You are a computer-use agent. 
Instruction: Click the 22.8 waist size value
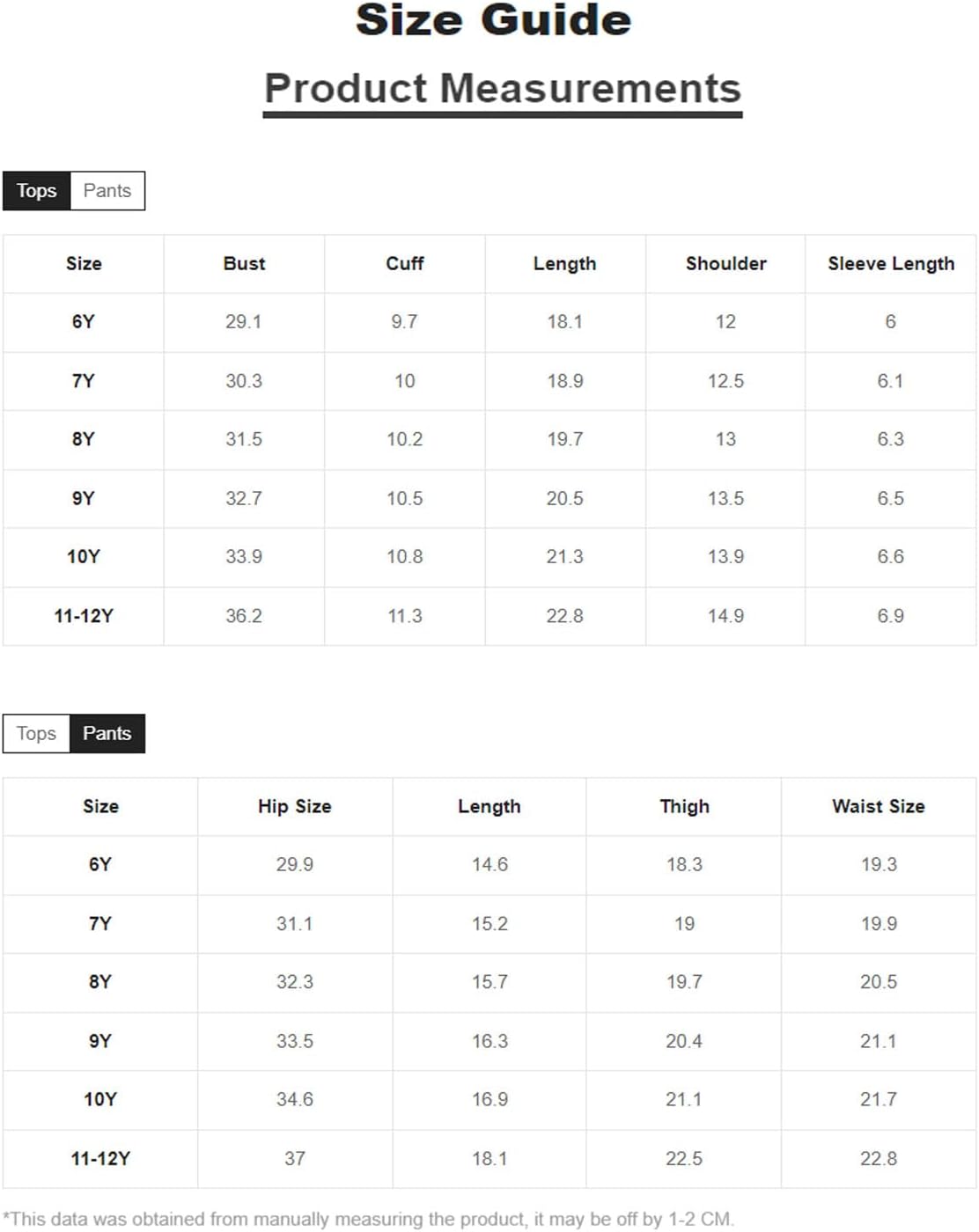click(x=879, y=1159)
